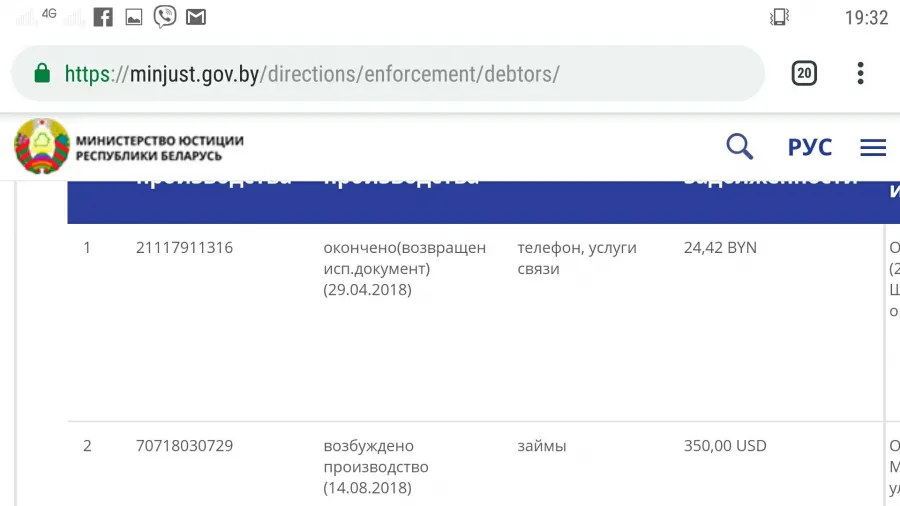Tap the green padlock security icon
Screen dimensions: 900x506
[x=42, y=73]
